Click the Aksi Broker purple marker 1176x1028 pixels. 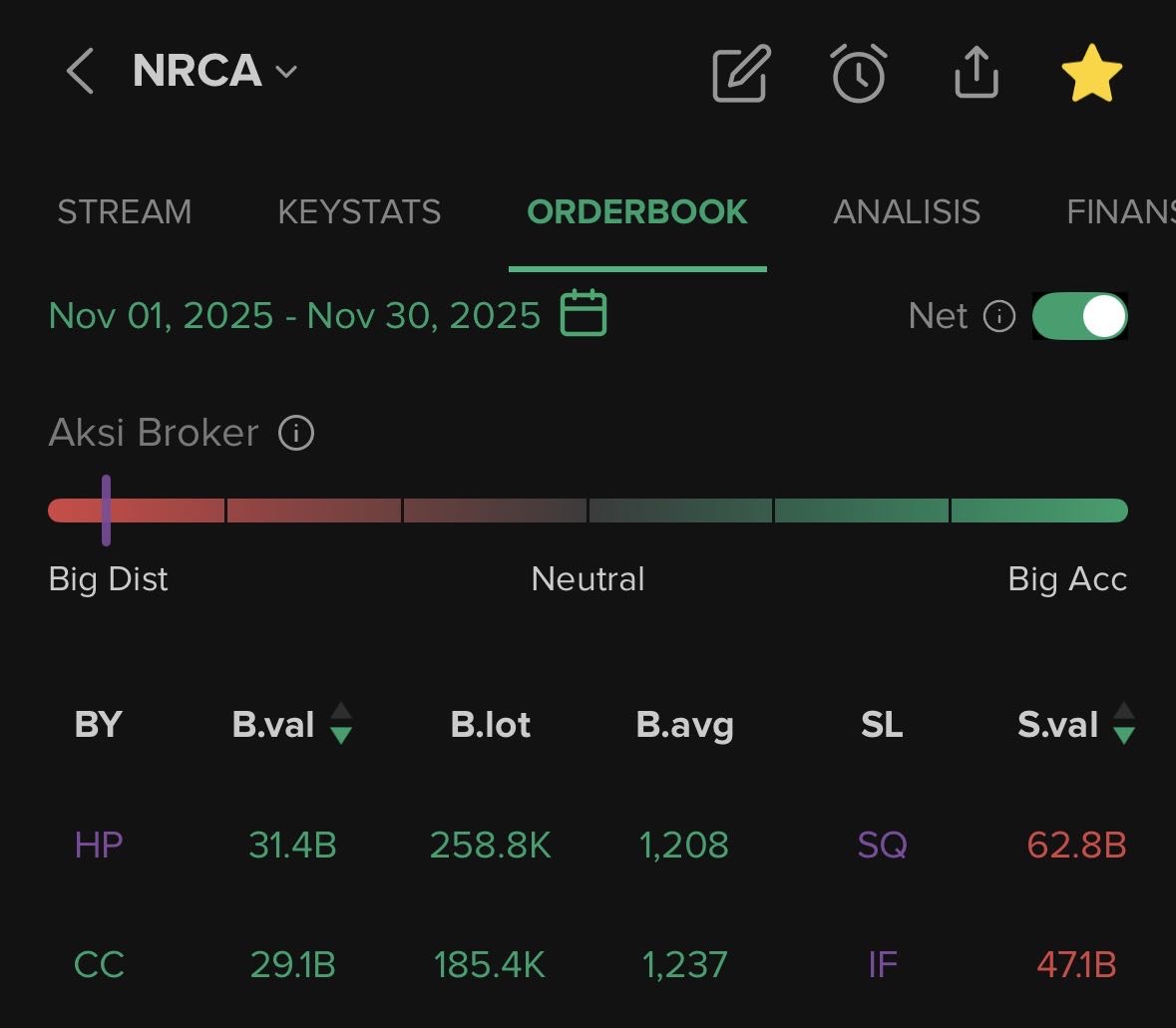click(x=106, y=510)
